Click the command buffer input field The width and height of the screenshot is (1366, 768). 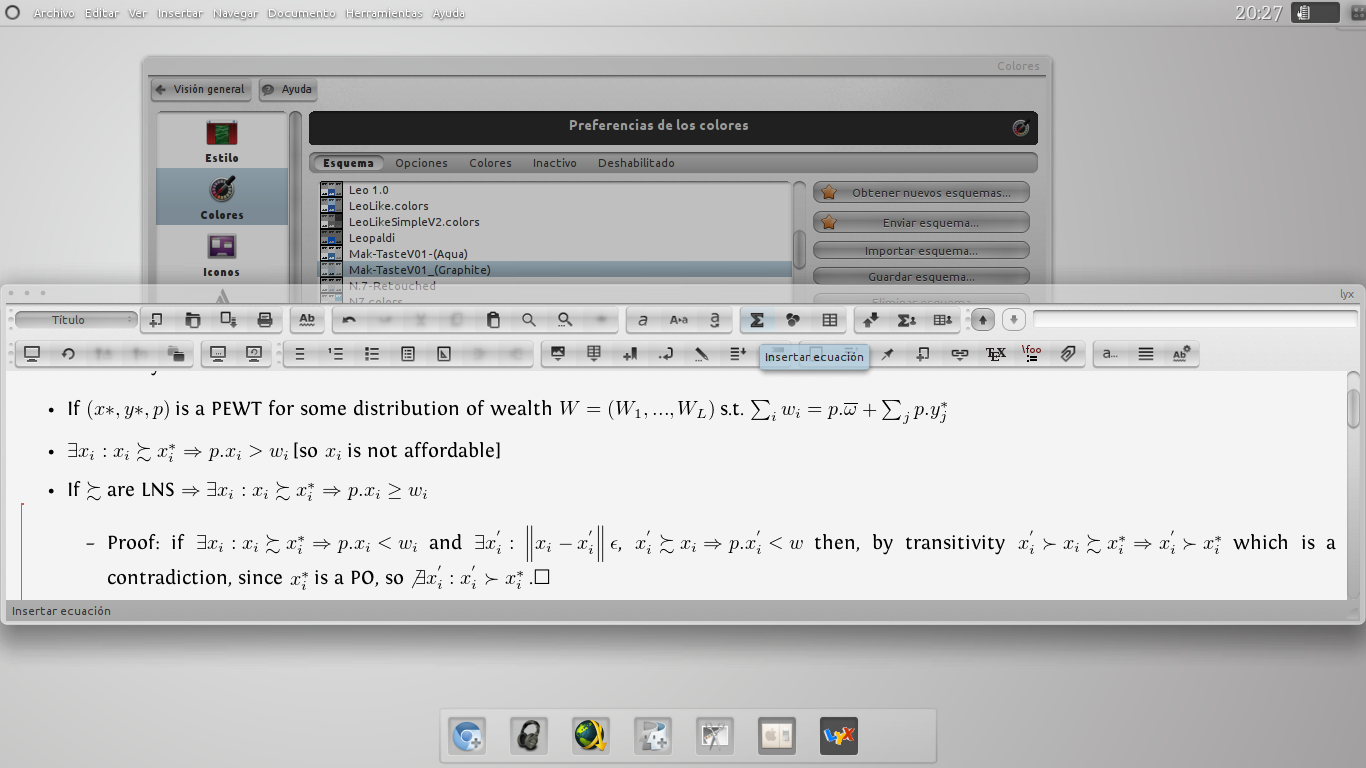click(1195, 319)
